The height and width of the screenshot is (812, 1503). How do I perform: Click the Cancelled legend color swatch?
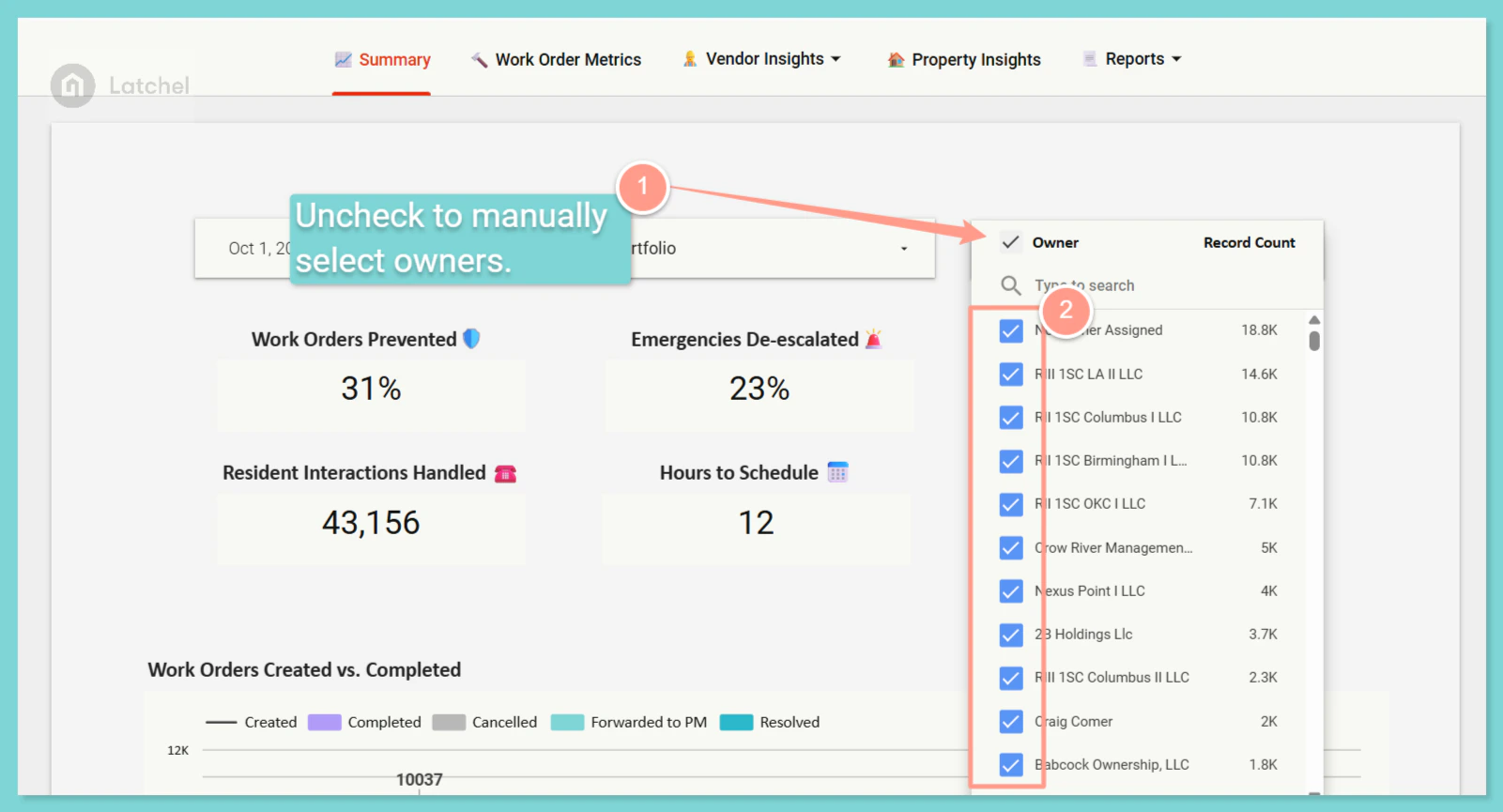[449, 722]
